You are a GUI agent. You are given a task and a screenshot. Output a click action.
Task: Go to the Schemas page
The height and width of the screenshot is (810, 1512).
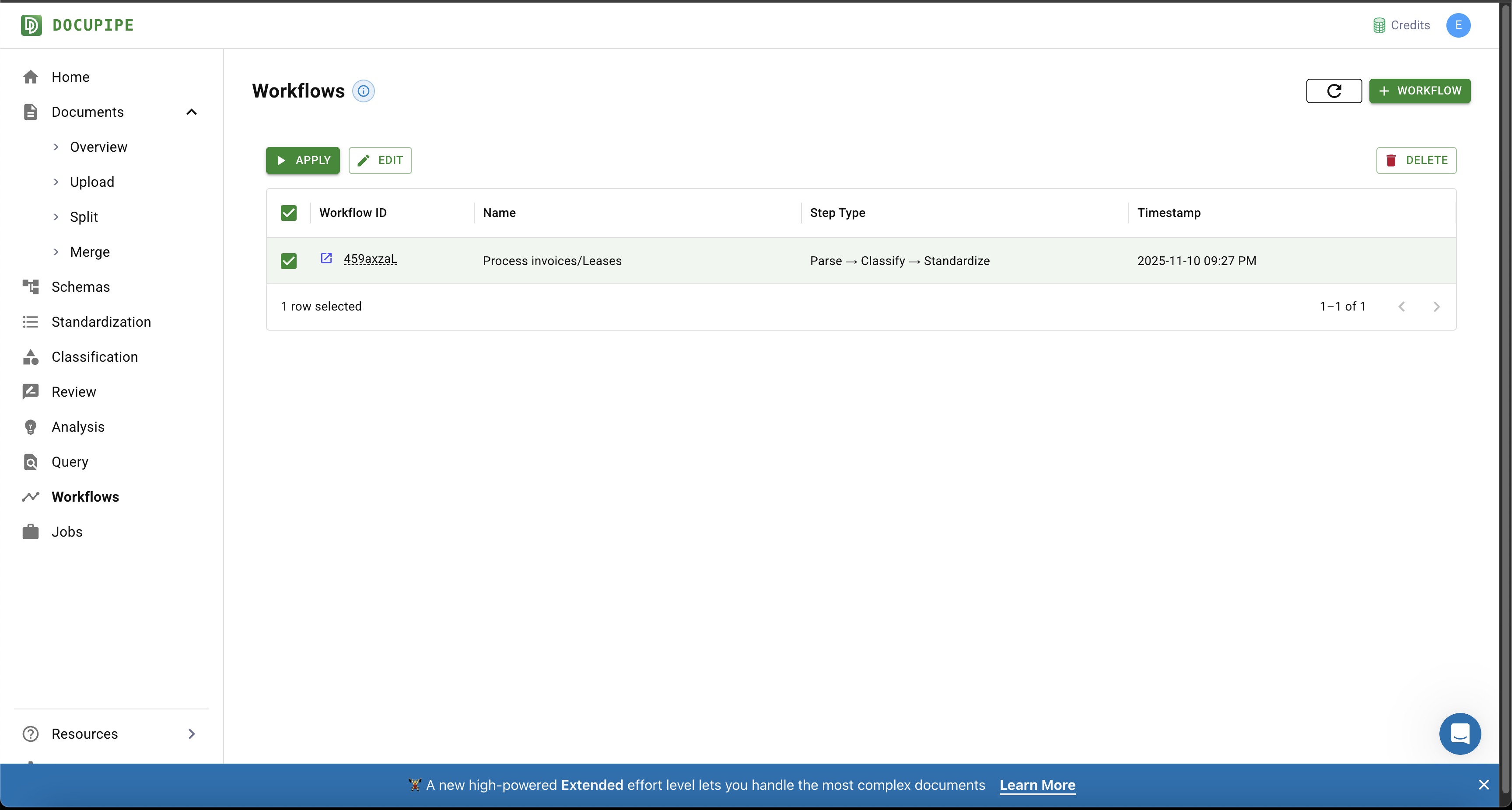tap(80, 287)
